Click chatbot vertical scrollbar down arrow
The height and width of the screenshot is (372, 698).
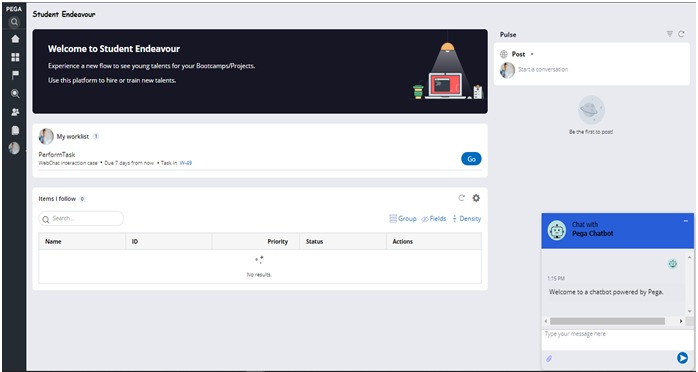(690, 311)
